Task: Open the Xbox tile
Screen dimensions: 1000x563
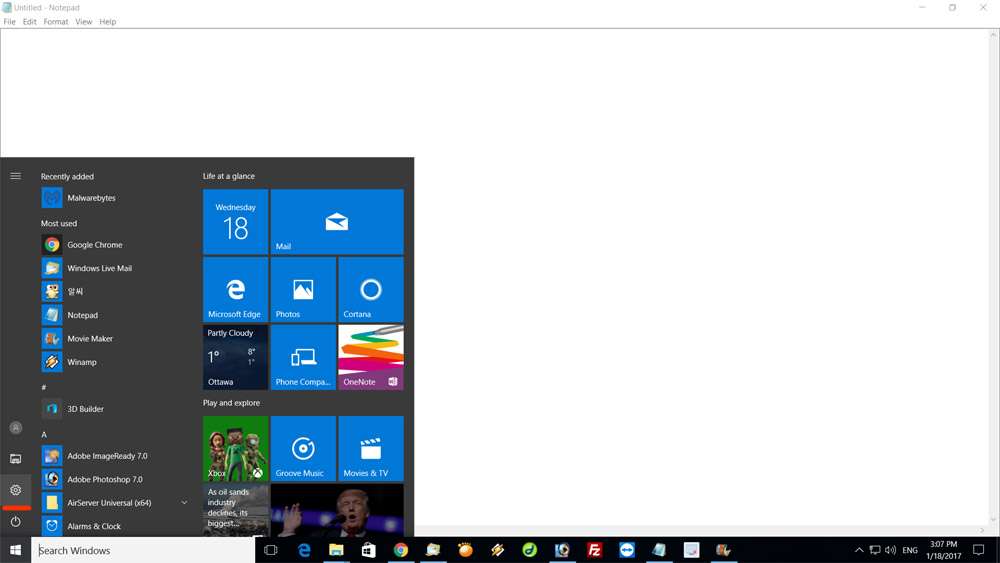Action: coord(235,448)
